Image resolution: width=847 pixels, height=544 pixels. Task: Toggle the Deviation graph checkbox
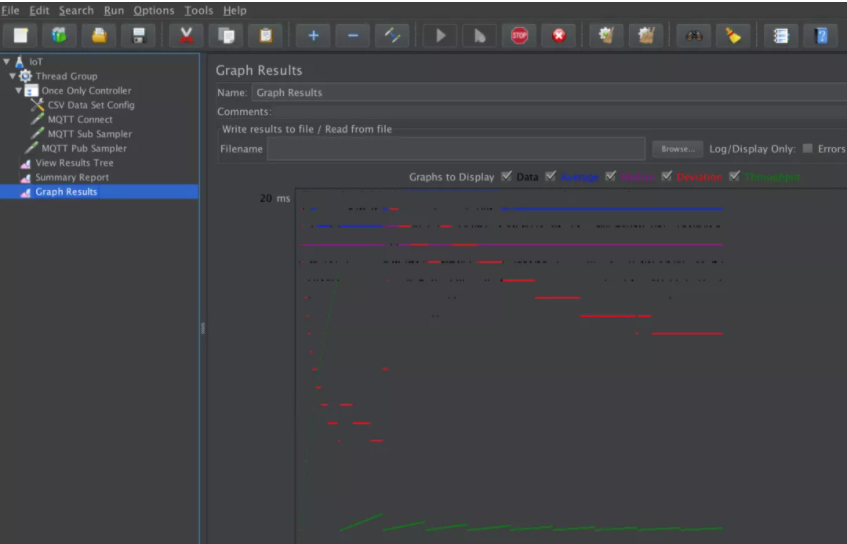click(667, 176)
